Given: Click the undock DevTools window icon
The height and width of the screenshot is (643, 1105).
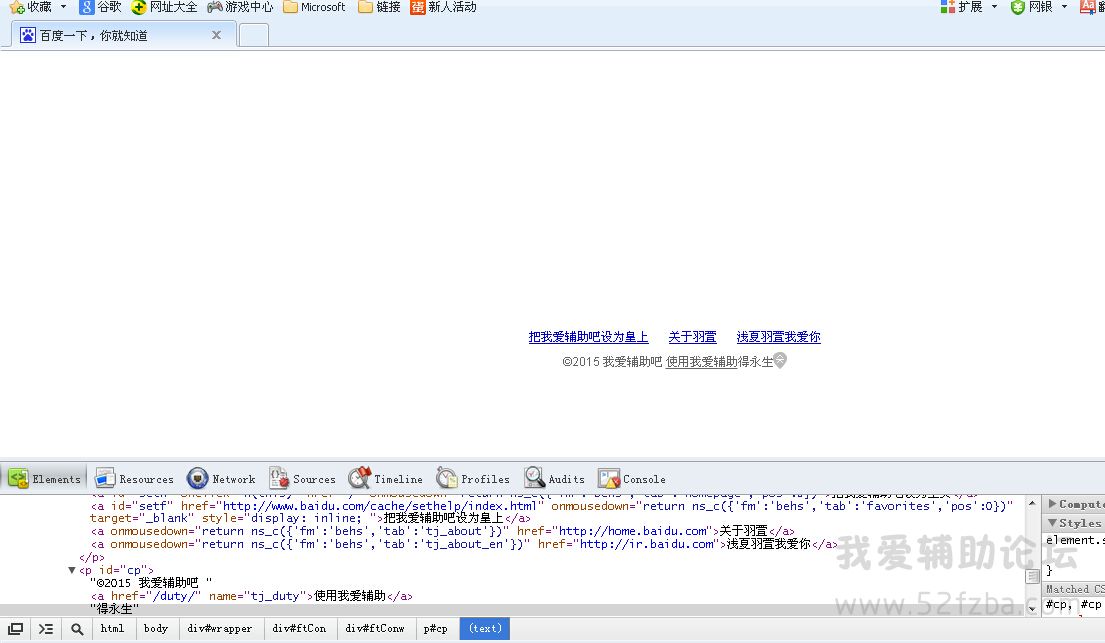Looking at the screenshot, I should (x=16, y=629).
